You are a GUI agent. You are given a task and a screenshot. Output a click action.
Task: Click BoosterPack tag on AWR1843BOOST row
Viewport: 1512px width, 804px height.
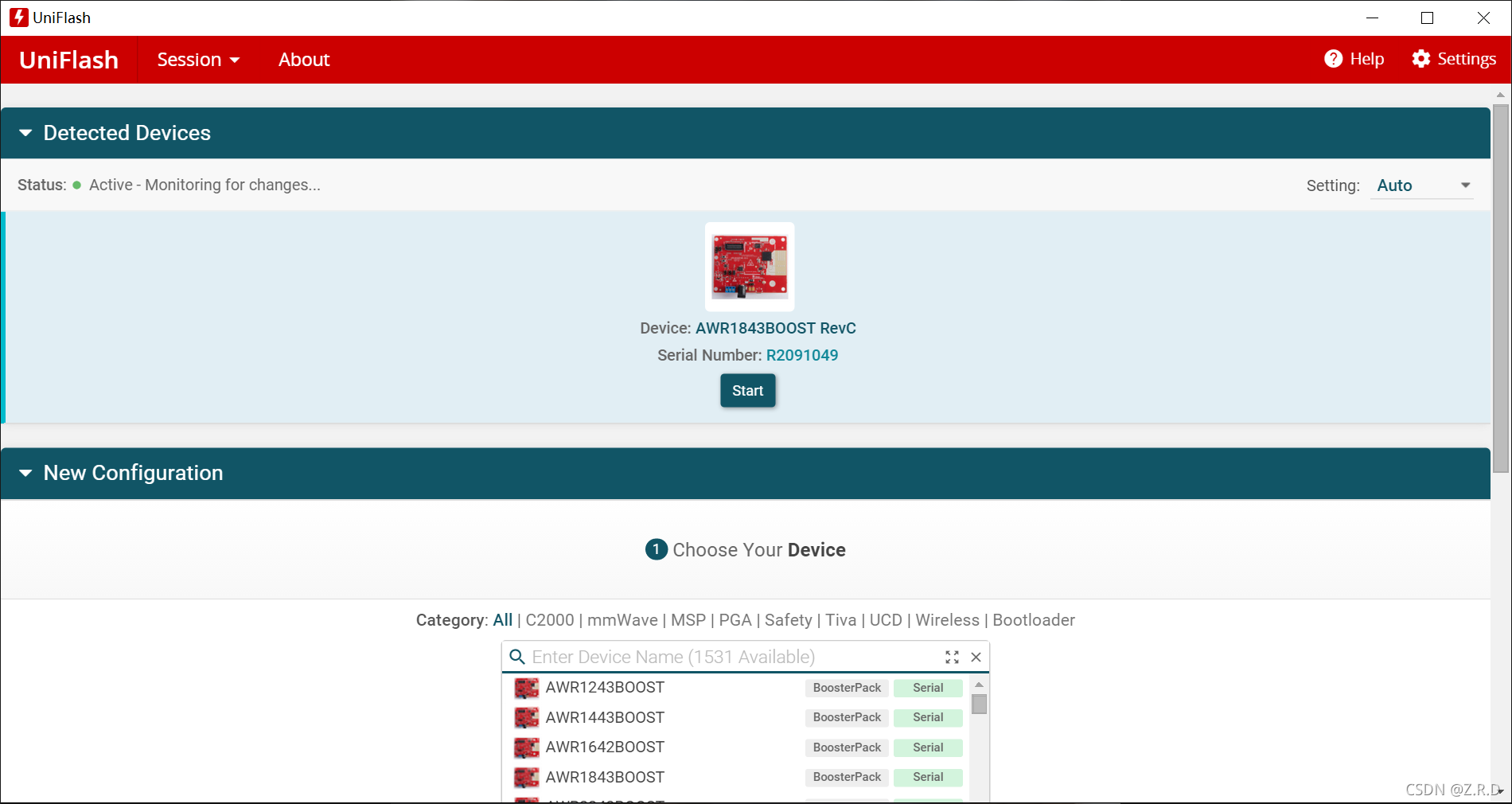847,777
